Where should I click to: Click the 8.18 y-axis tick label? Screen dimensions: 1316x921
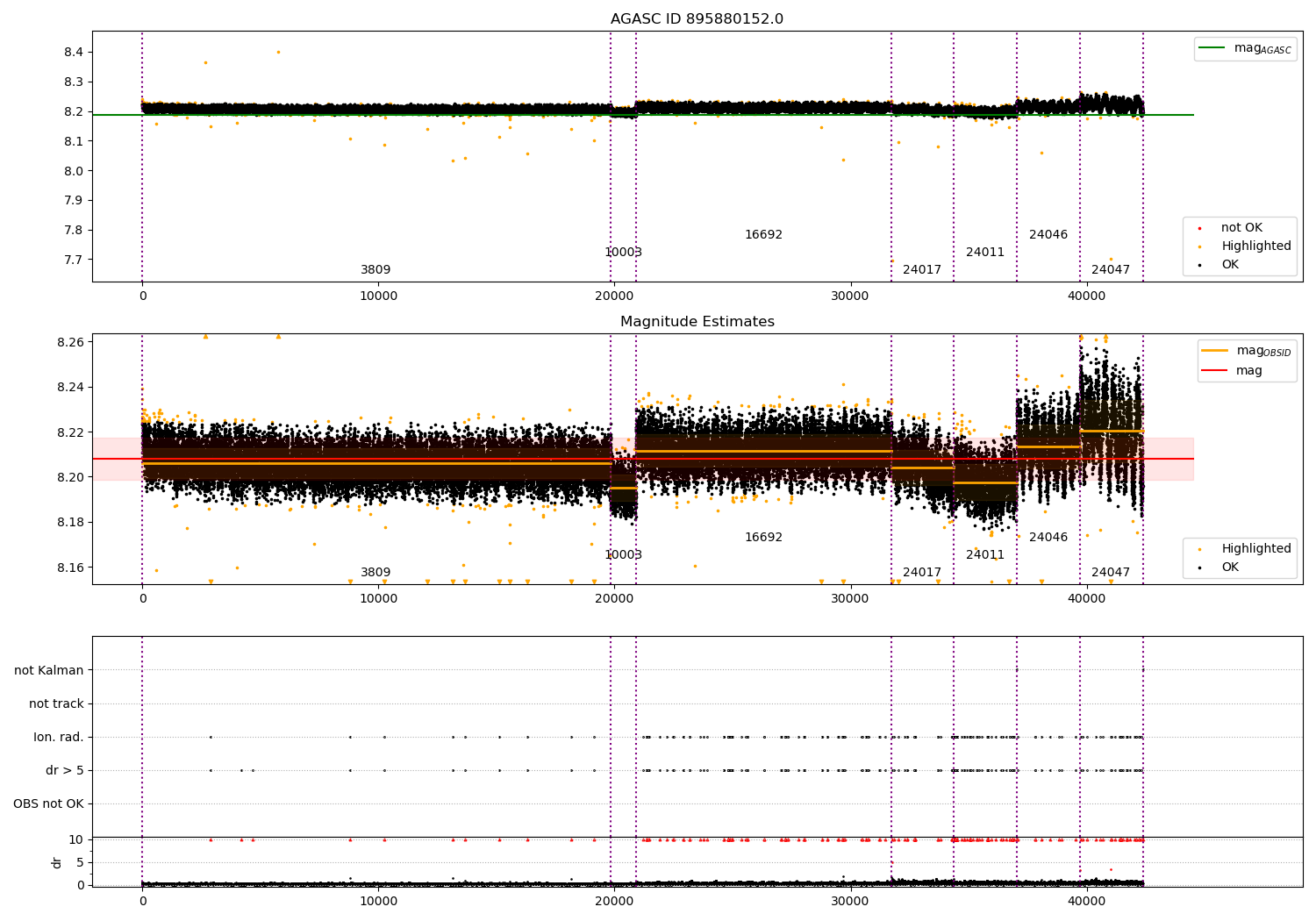[x=71, y=523]
